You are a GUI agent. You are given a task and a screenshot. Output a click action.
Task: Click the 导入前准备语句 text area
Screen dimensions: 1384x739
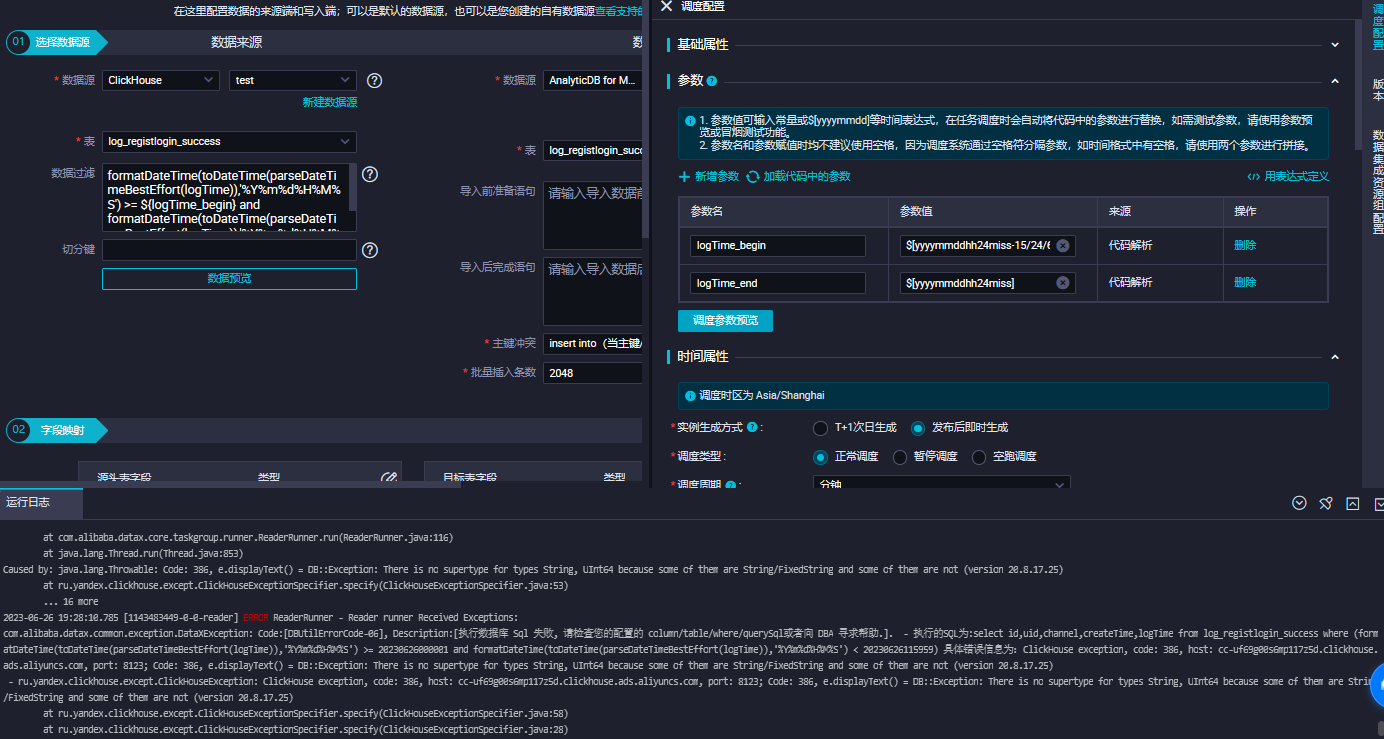593,215
